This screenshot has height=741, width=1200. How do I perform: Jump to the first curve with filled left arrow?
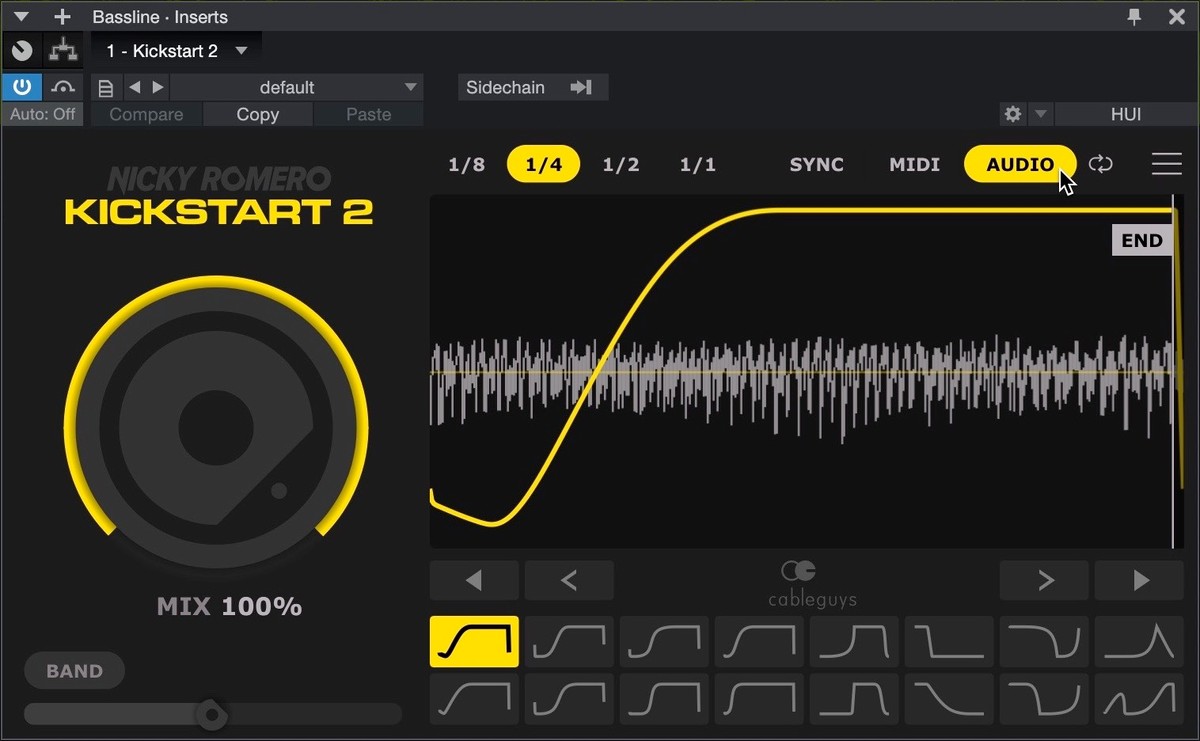pyautogui.click(x=474, y=580)
